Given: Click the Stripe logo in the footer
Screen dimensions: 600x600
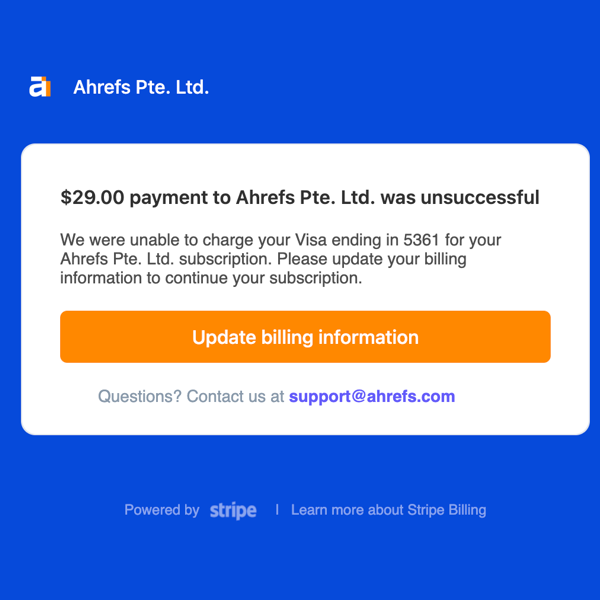Looking at the screenshot, I should pos(233,510).
